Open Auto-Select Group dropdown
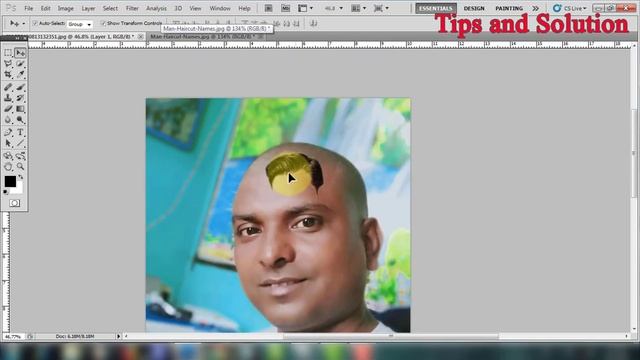The width and height of the screenshot is (640, 360). coord(79,24)
